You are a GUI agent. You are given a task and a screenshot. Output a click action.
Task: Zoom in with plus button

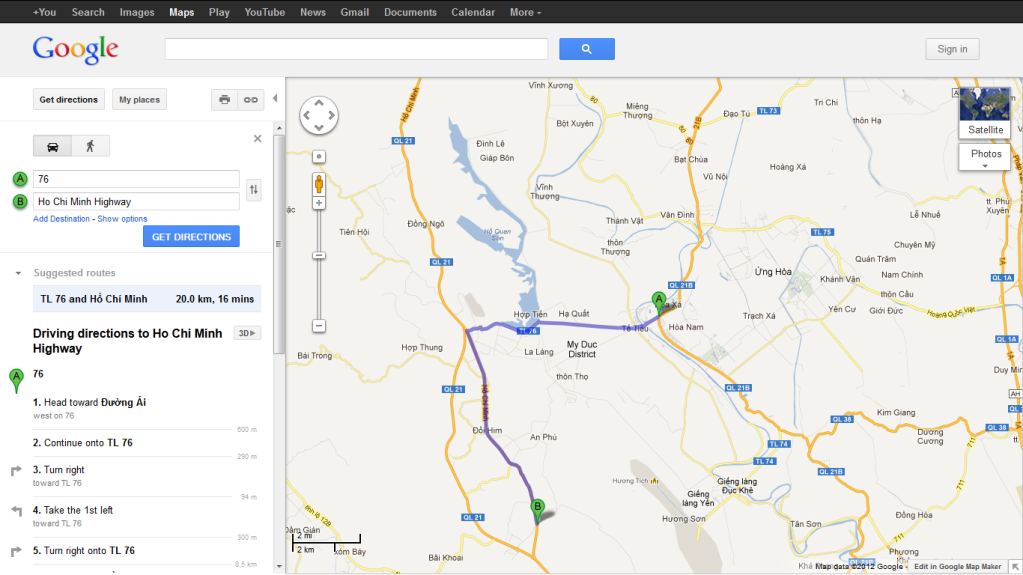tap(319, 203)
